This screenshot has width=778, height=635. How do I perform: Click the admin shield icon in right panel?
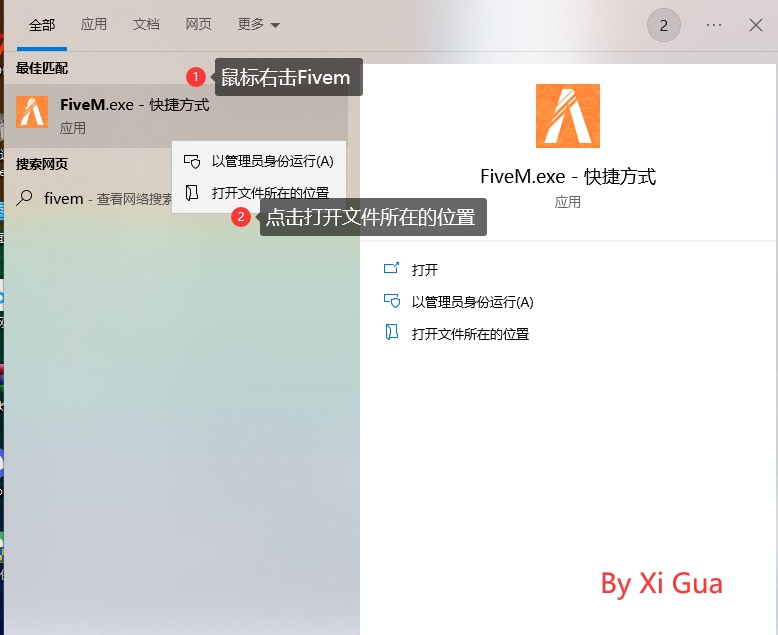pyautogui.click(x=392, y=302)
